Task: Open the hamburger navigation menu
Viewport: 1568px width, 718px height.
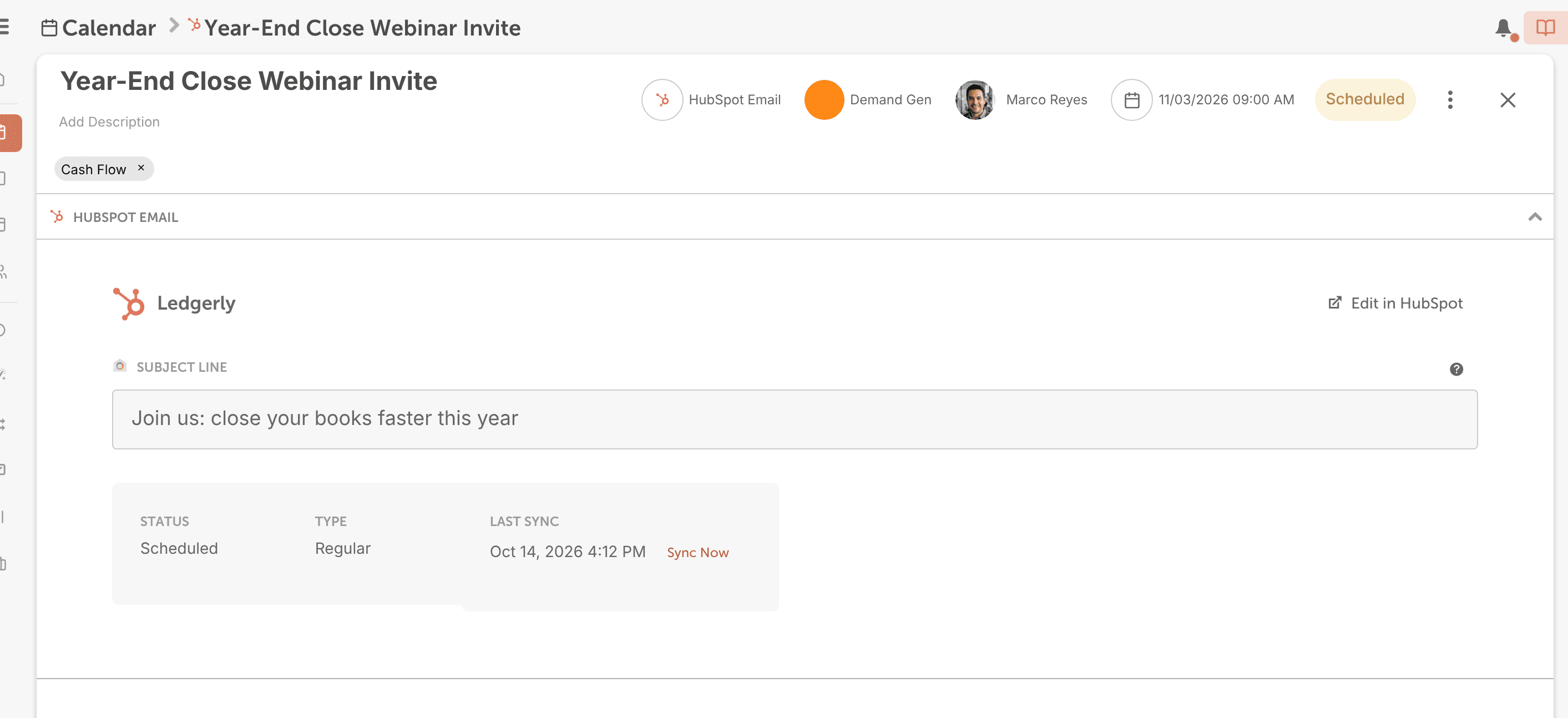Action: pyautogui.click(x=4, y=27)
